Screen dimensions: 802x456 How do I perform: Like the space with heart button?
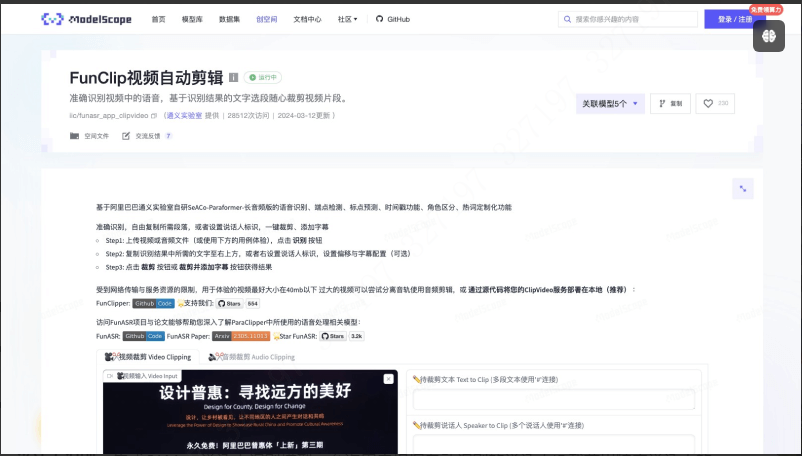point(715,104)
